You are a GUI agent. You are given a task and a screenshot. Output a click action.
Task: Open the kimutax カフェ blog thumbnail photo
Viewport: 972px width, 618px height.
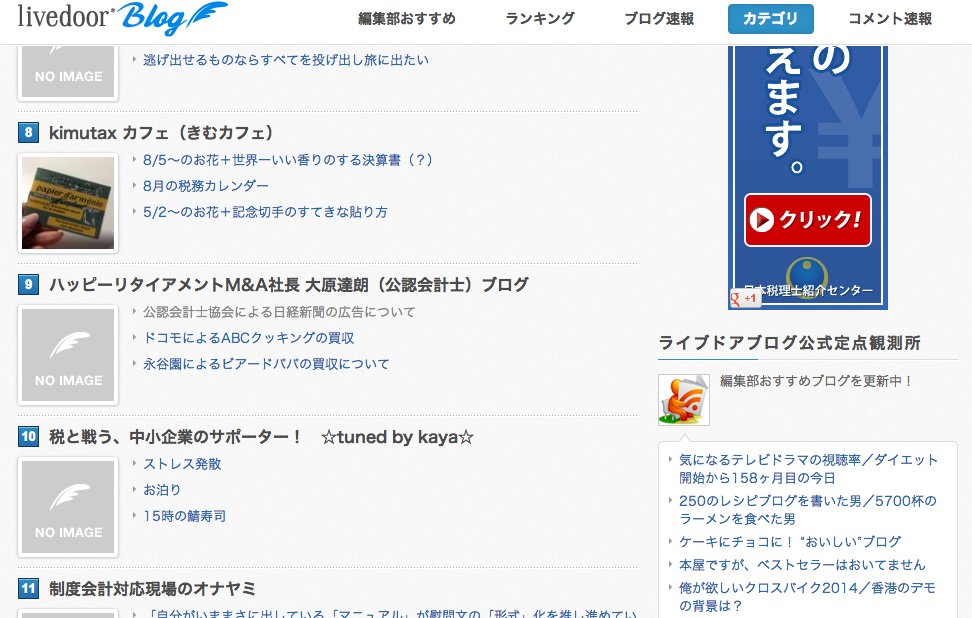[x=68, y=203]
